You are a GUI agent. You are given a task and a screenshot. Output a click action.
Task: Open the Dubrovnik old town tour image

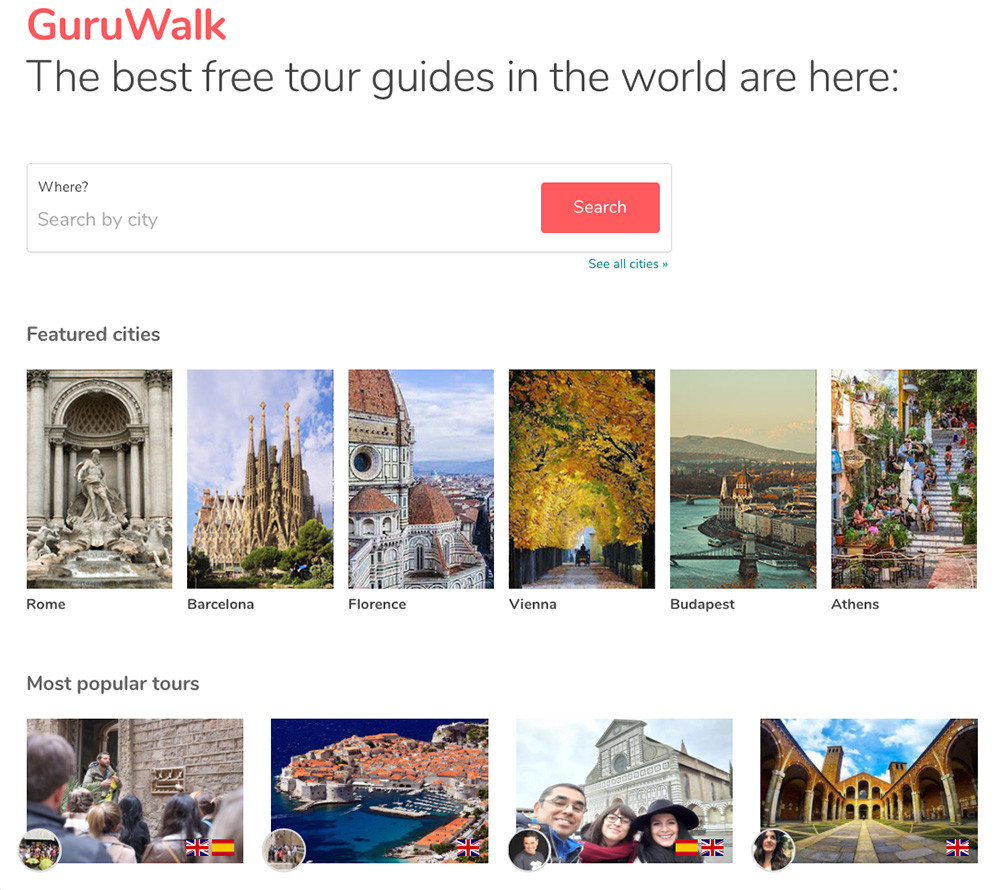tap(379, 791)
